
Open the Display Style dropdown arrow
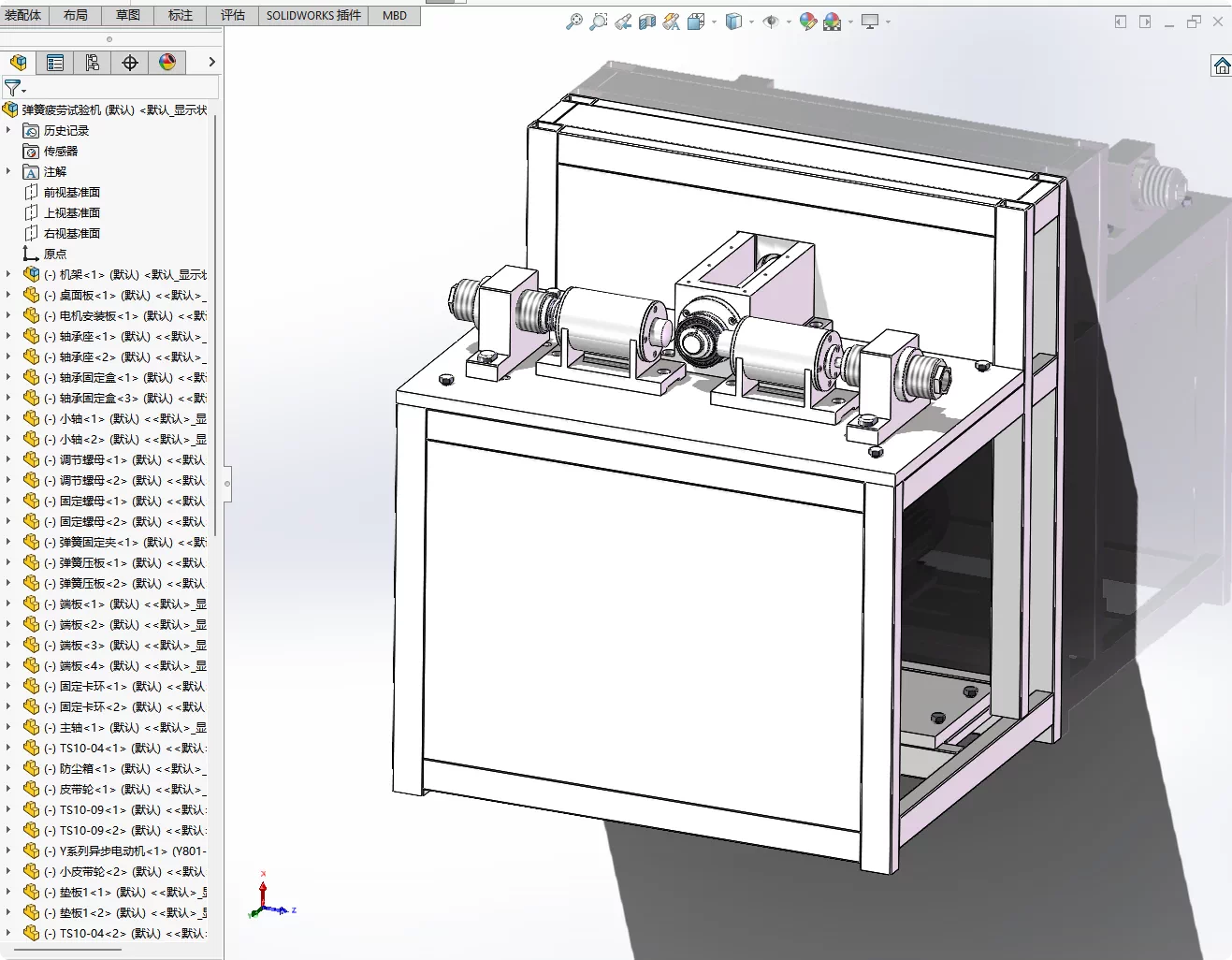click(752, 22)
